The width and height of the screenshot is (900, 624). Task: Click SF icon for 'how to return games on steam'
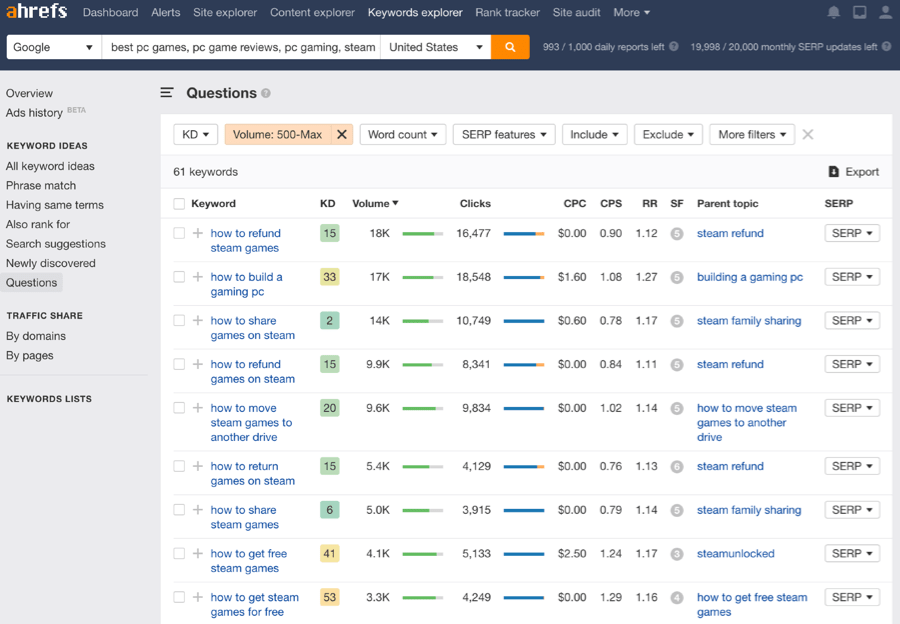click(677, 467)
